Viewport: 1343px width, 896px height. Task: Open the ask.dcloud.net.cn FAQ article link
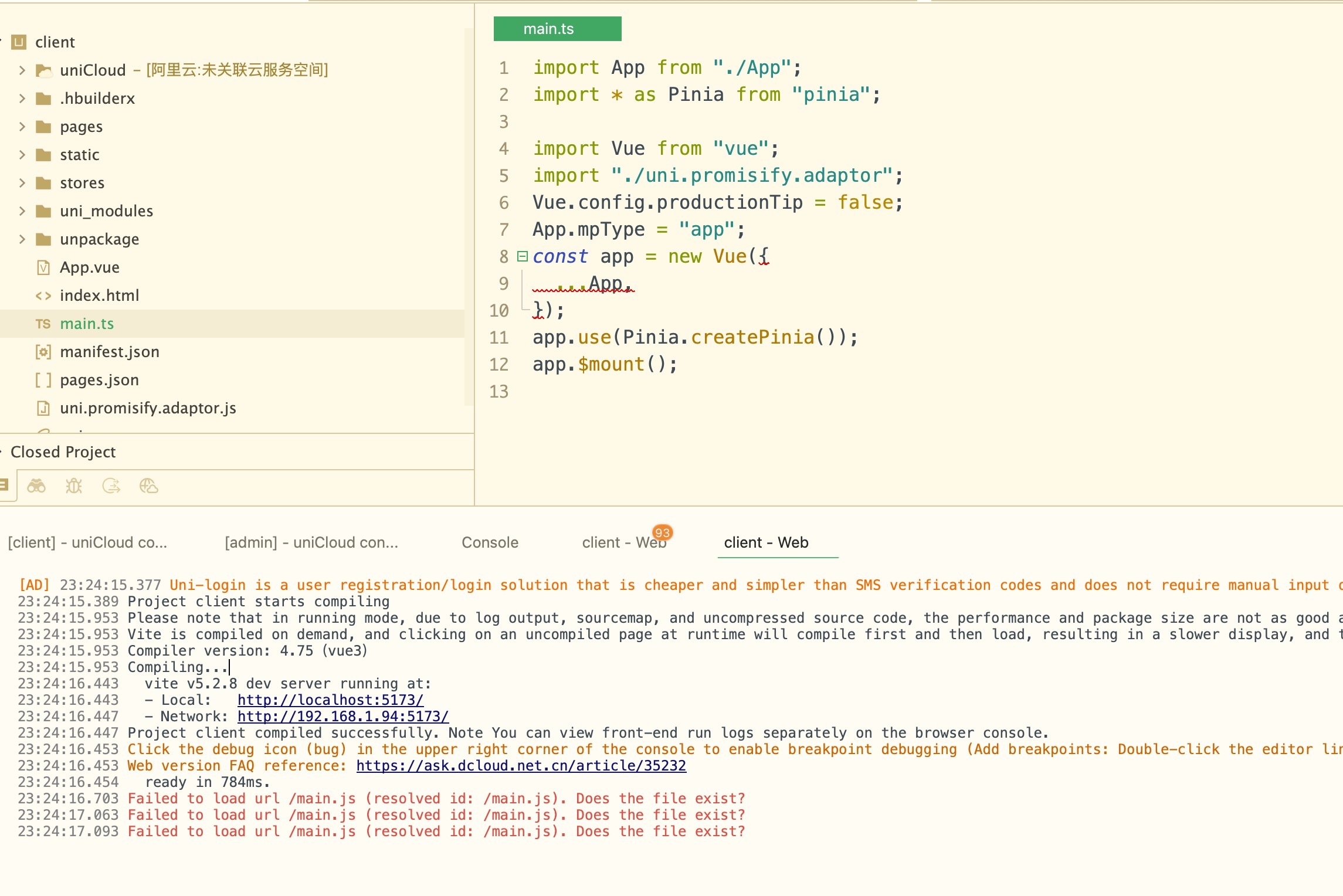pos(521,766)
